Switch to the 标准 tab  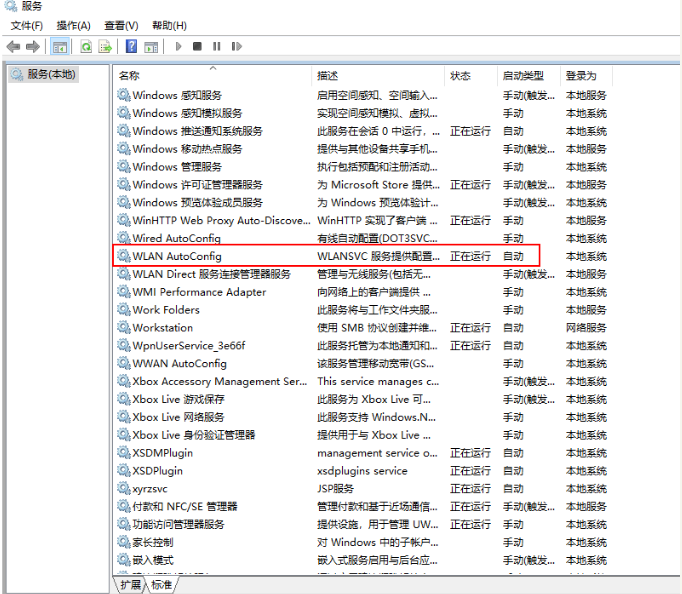[162, 584]
